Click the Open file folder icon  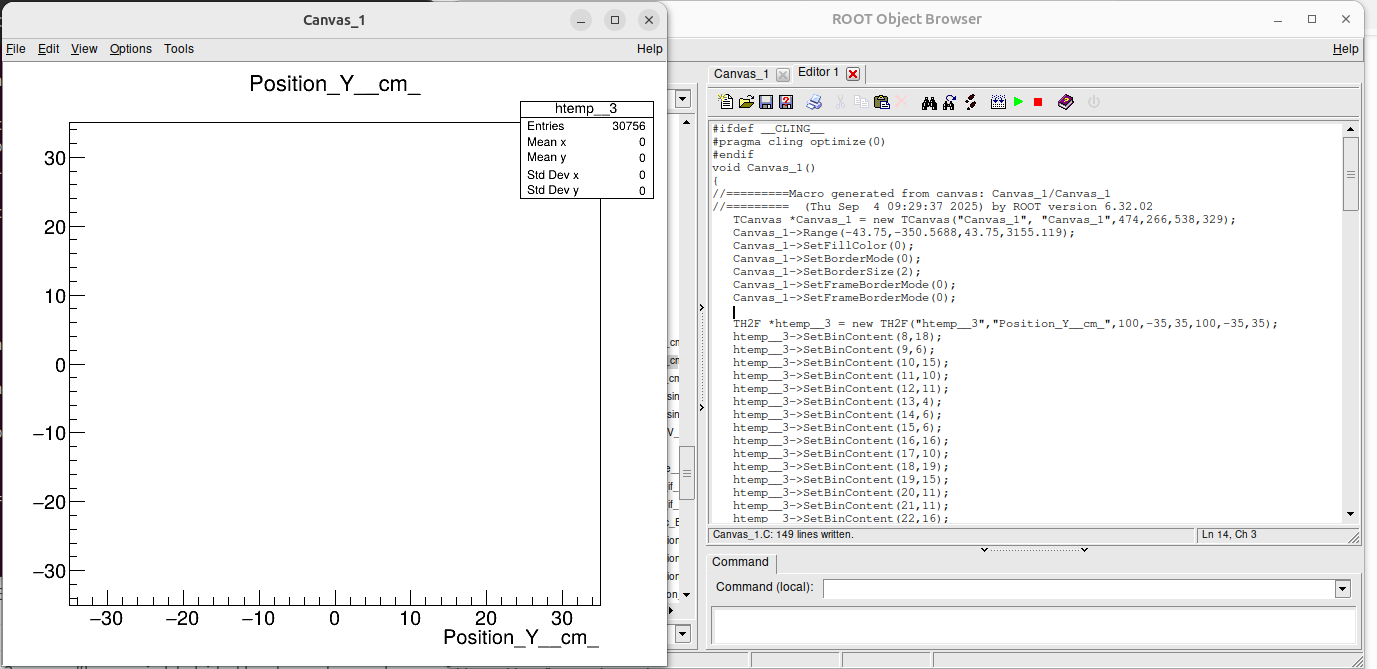click(746, 102)
